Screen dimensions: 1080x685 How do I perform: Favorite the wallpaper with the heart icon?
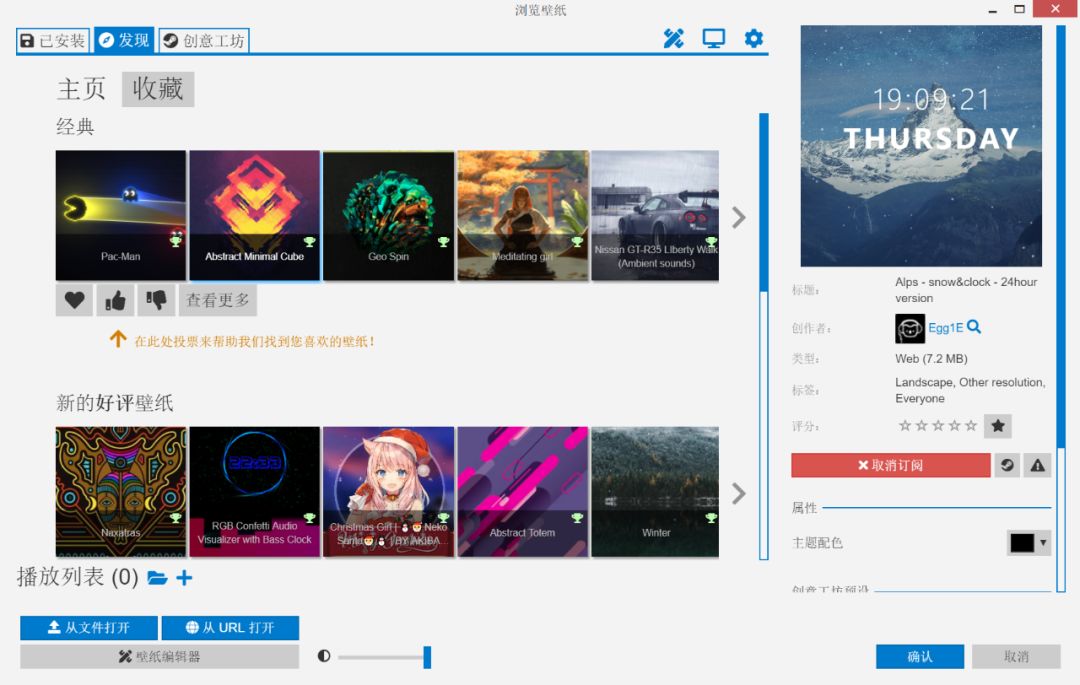point(73,300)
